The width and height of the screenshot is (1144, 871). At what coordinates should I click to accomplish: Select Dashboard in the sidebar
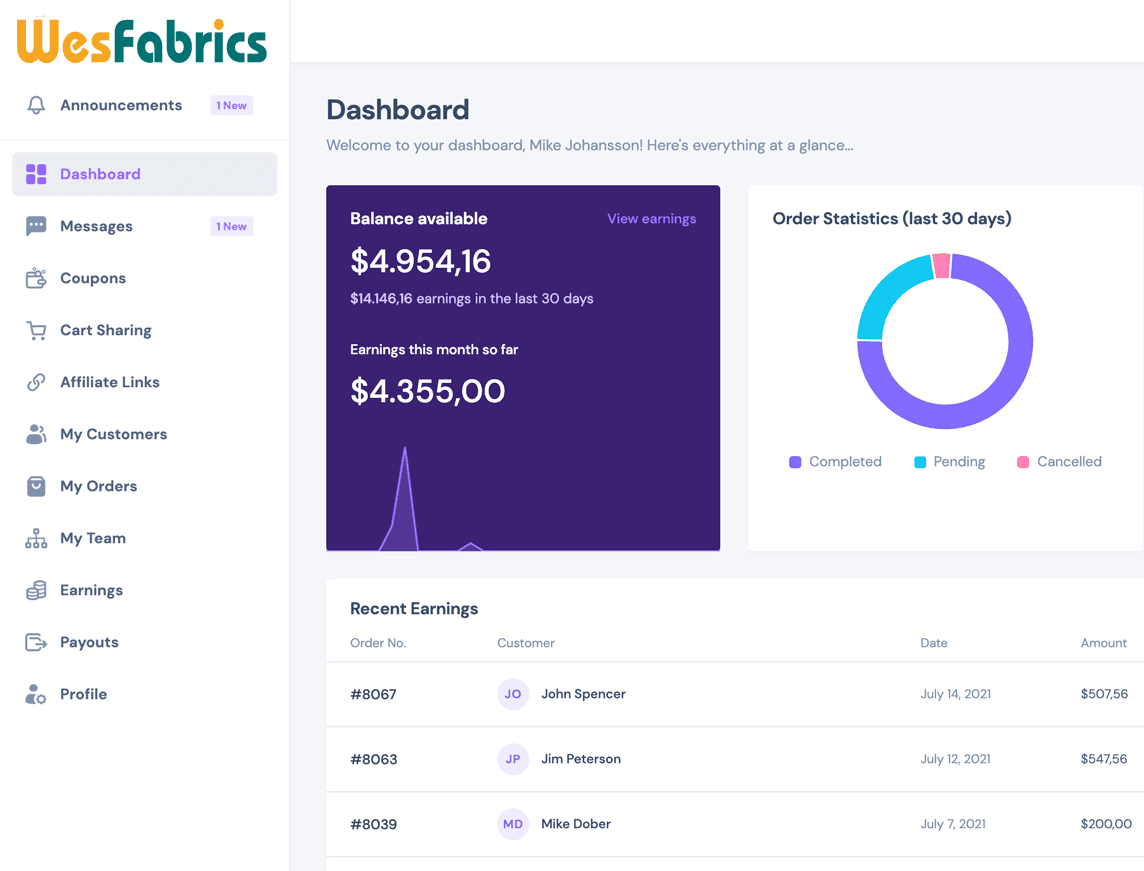(144, 174)
